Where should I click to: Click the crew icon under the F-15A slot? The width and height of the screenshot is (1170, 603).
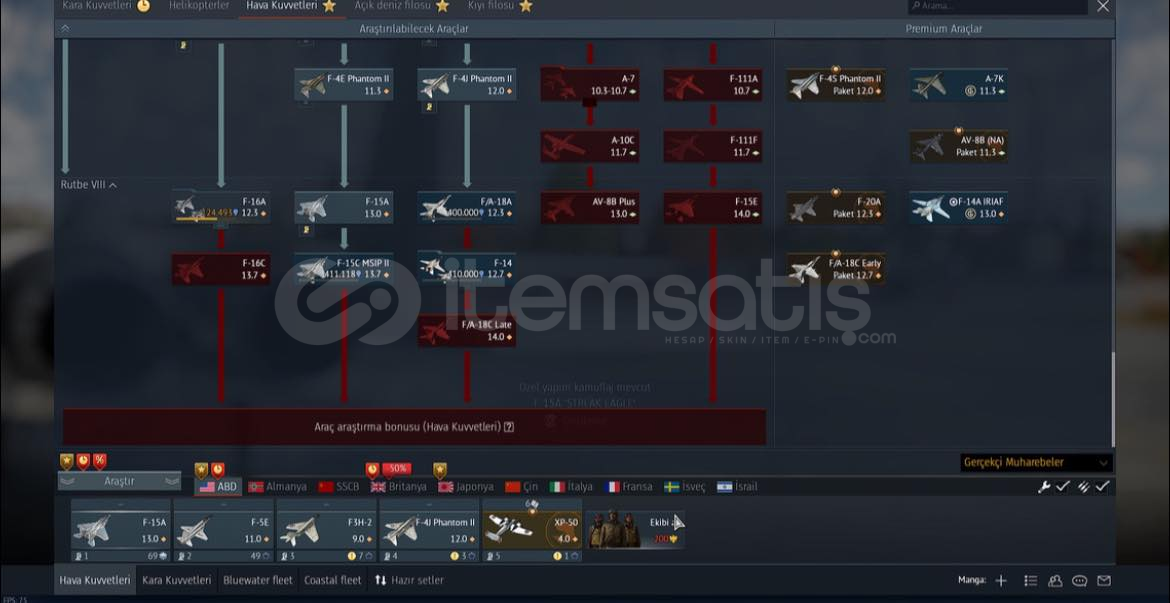pyautogui.click(x=79, y=556)
